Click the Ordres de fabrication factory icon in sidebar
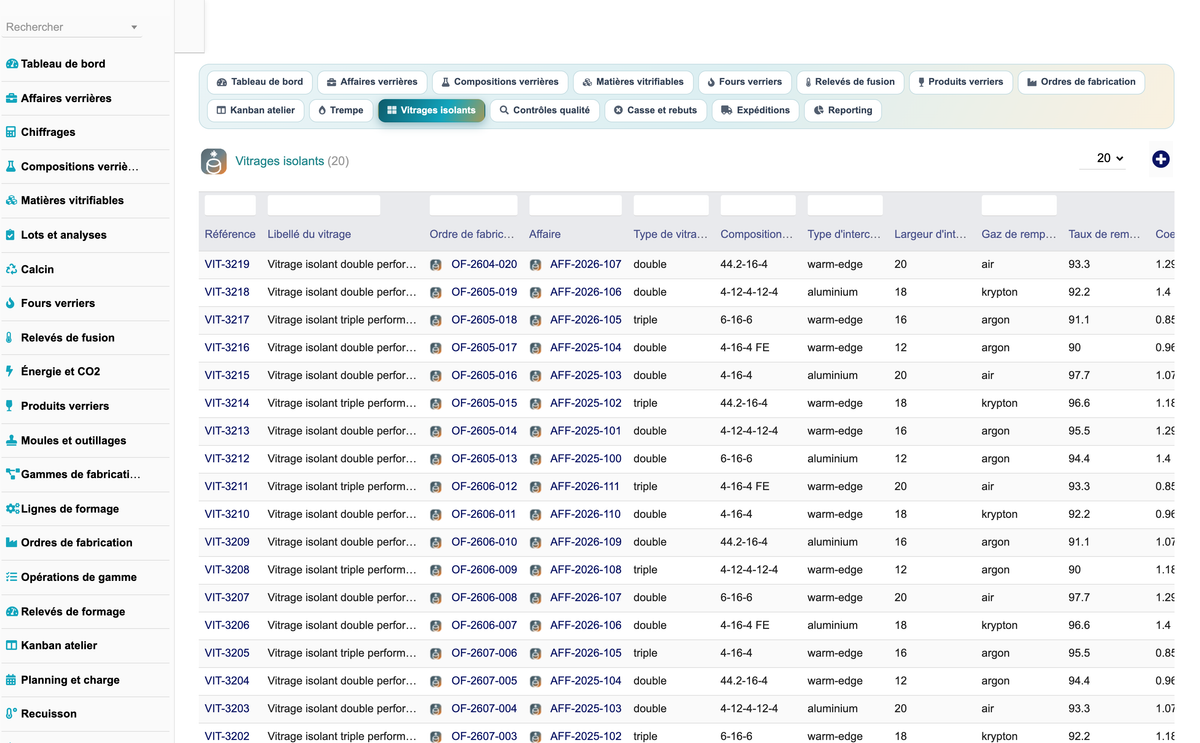1200x743 pixels. tap(12, 543)
